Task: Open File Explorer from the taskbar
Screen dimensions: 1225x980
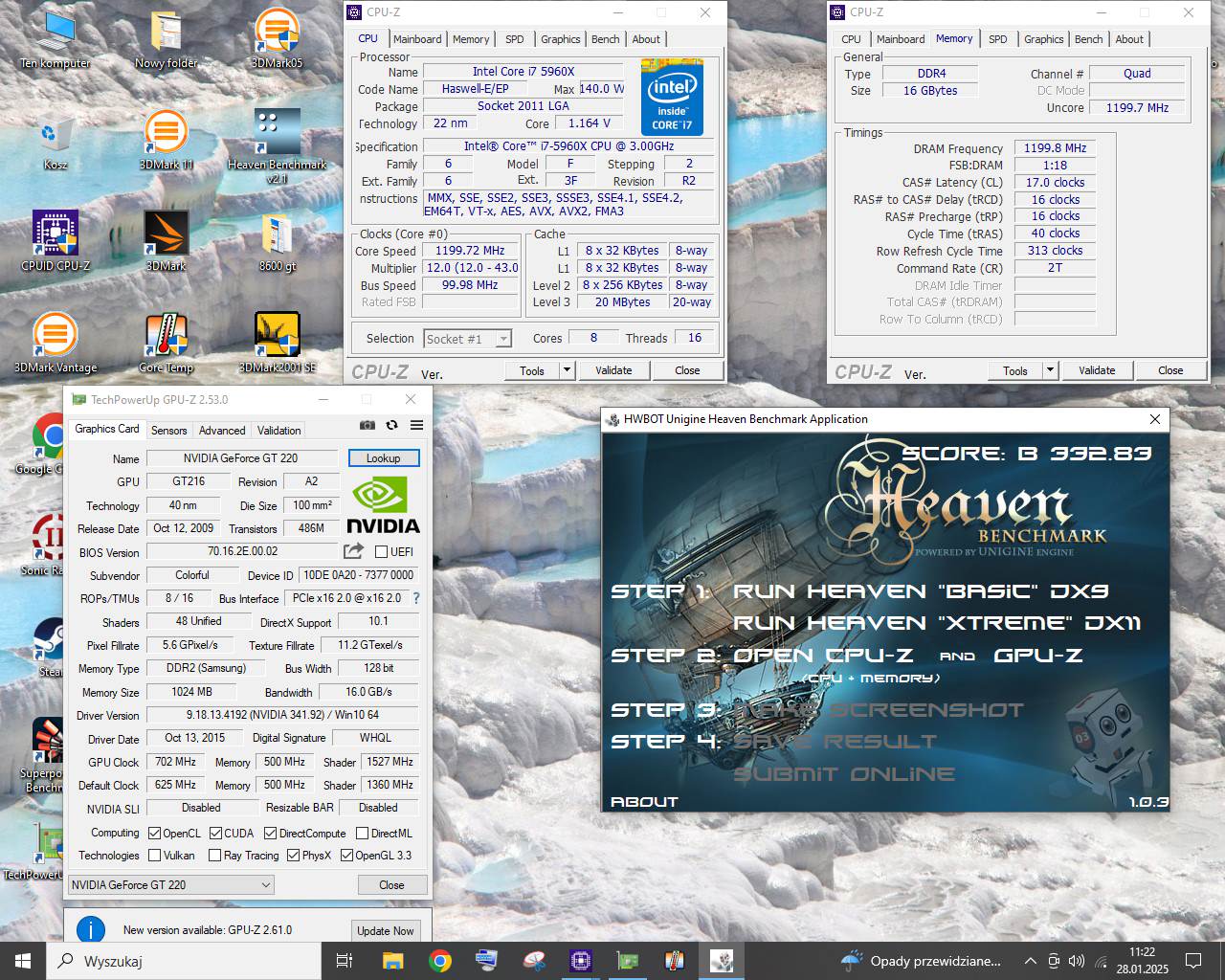Action: (392, 961)
